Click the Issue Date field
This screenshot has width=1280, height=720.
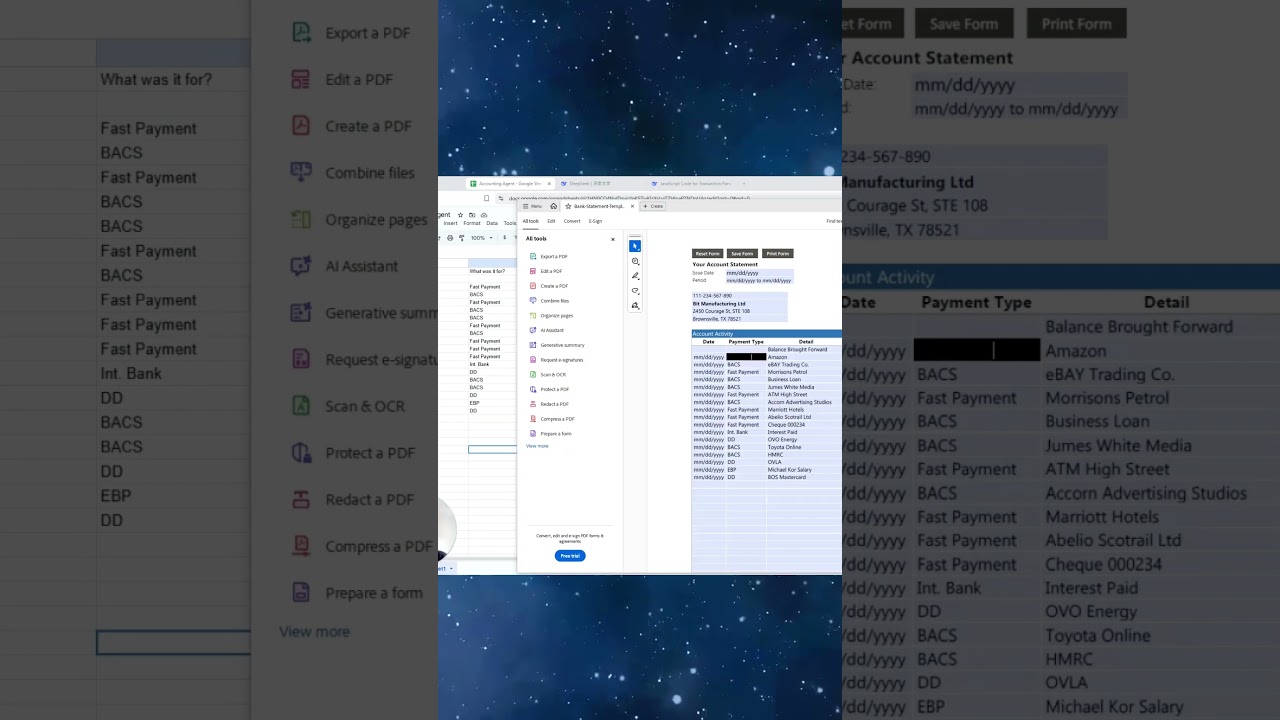click(x=759, y=273)
